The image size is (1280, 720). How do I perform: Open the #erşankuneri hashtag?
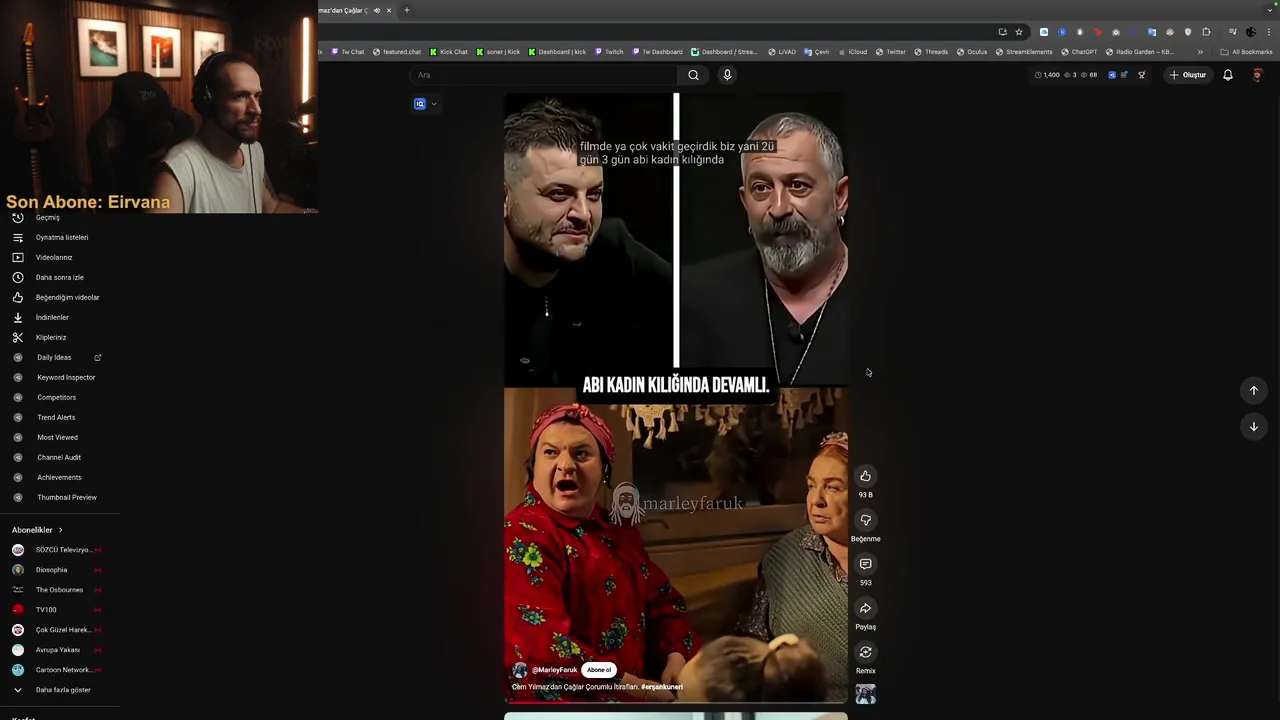(662, 687)
